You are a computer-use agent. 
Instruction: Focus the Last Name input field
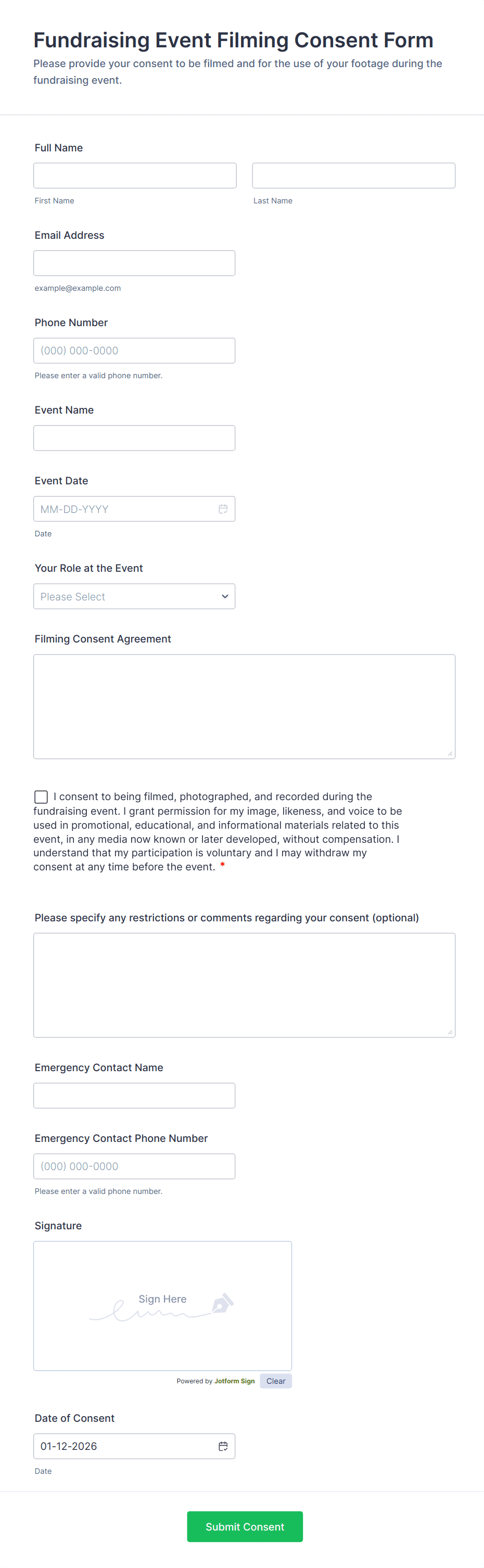(x=353, y=175)
